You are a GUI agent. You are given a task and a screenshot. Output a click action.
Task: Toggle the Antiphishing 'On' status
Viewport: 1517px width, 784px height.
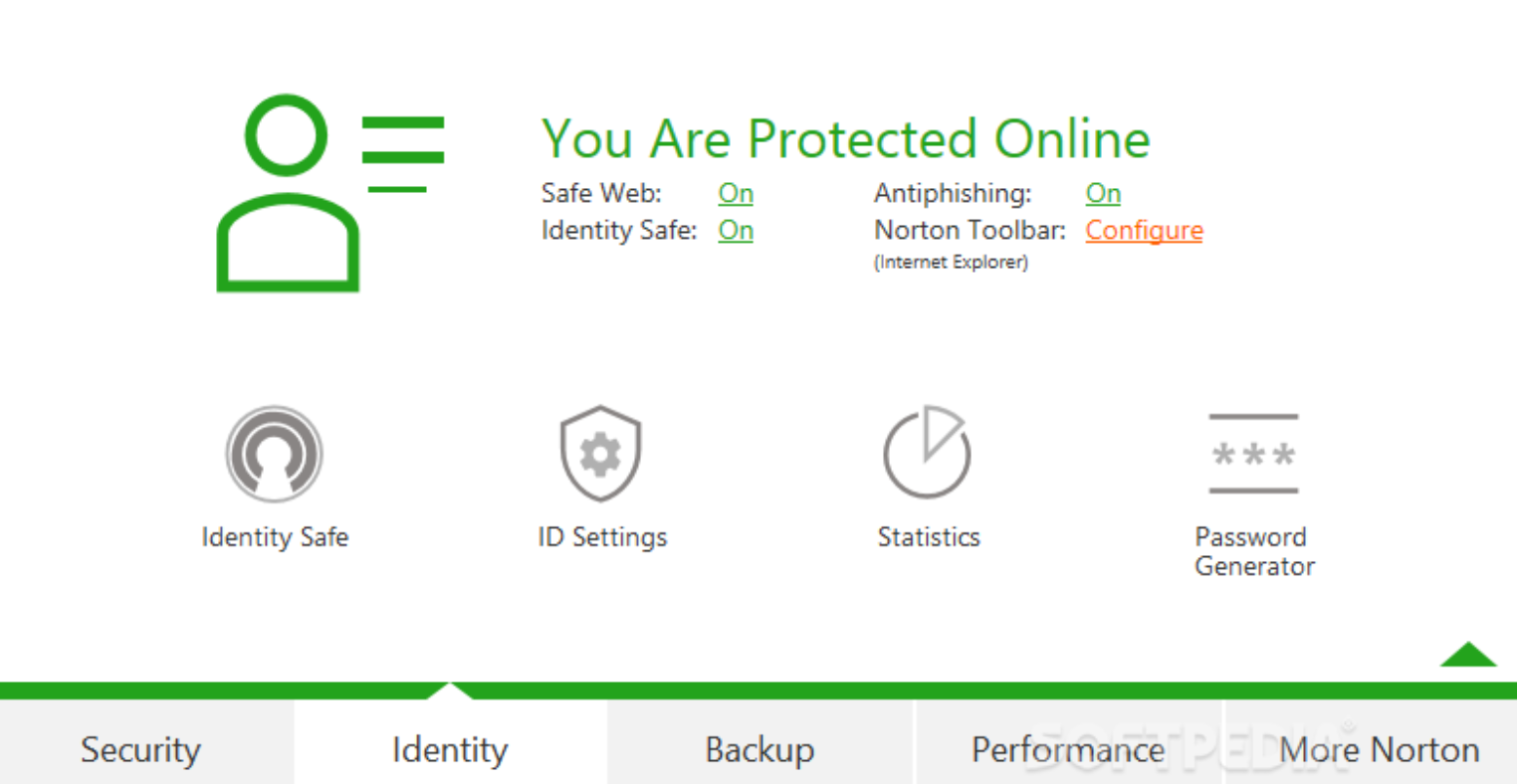click(x=1103, y=193)
